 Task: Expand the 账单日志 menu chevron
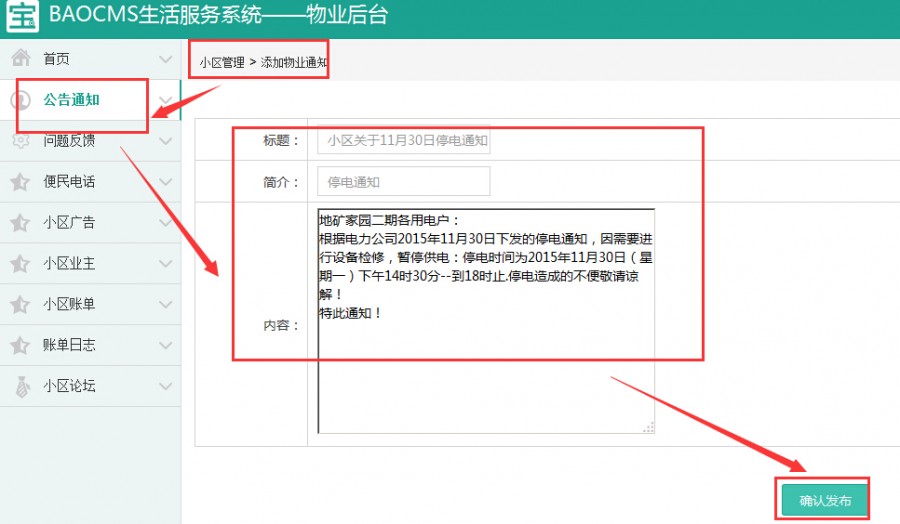tap(165, 346)
